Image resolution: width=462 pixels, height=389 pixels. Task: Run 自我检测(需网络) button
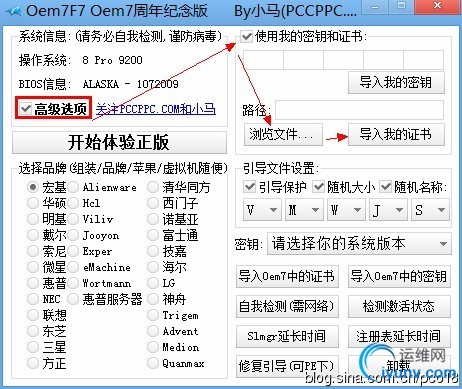click(x=287, y=306)
